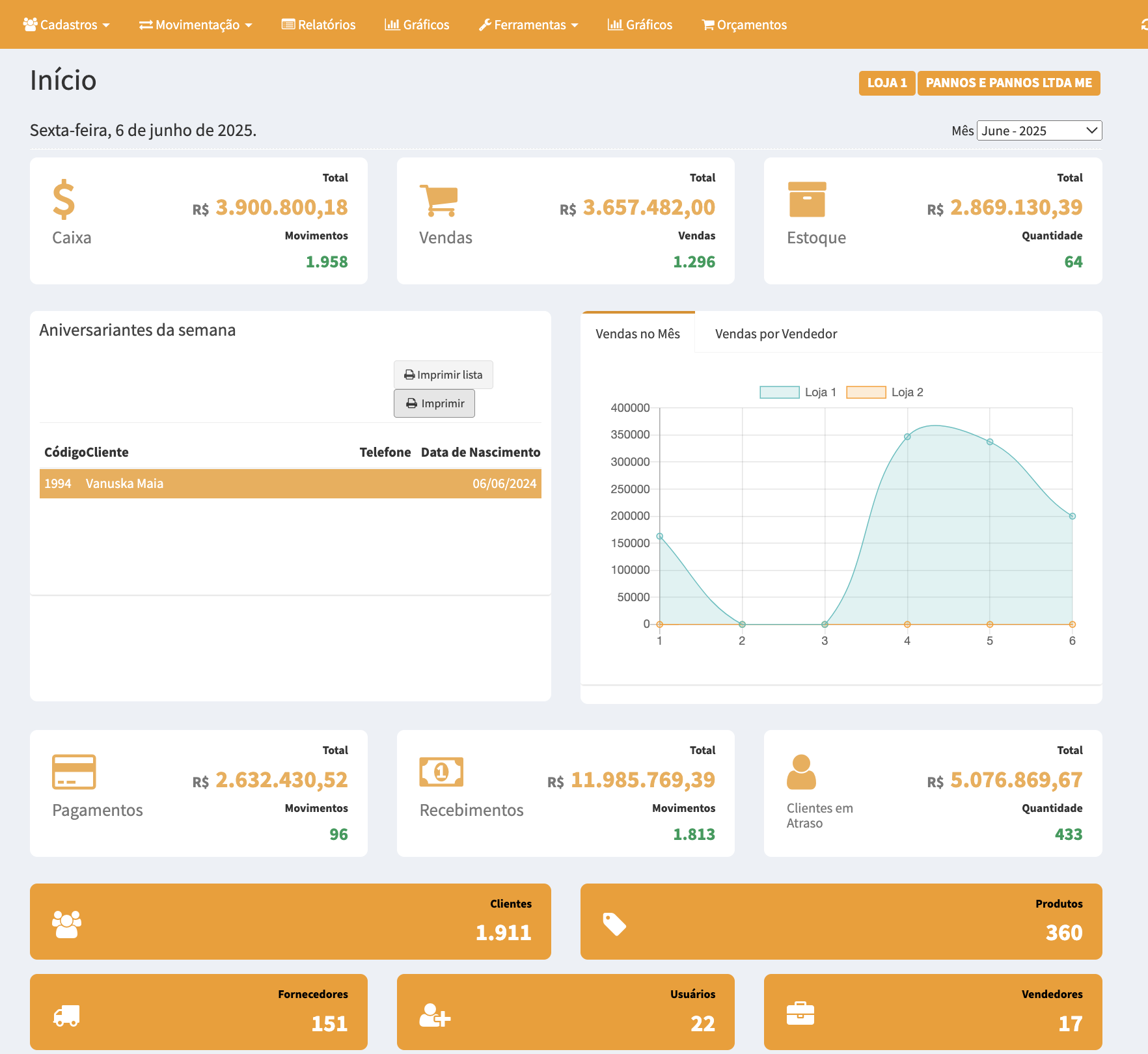Open Relatórios from the navigation bar
Viewport: 1148px width, 1054px height.
[x=319, y=25]
